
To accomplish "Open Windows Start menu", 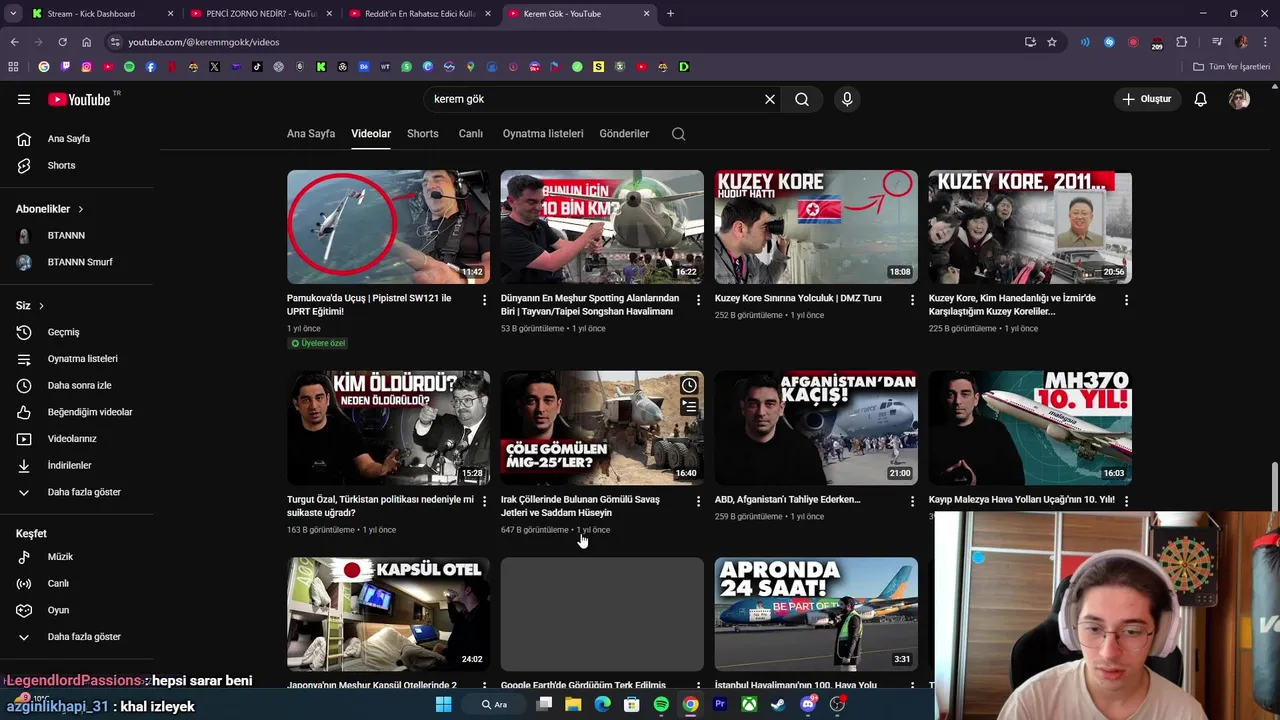I will pyautogui.click(x=444, y=704).
